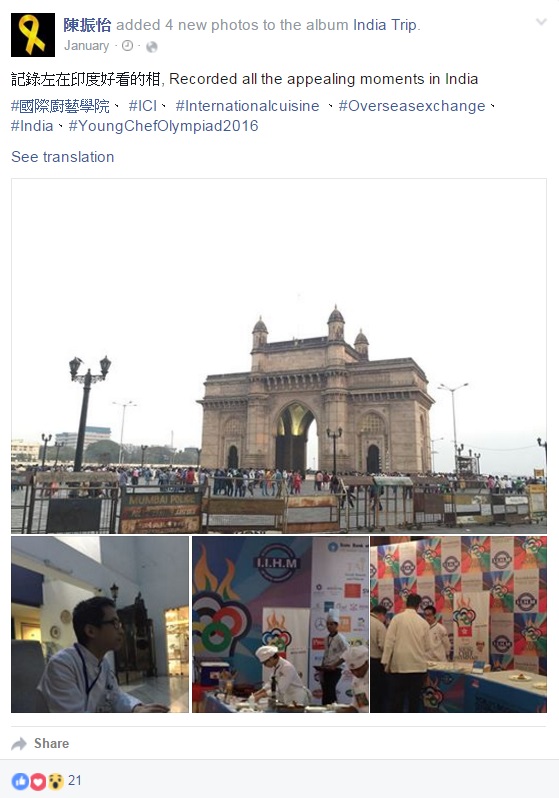This screenshot has height=798, width=559.
Task: Open the #國際廚藝學院 hashtag
Action: point(61,106)
